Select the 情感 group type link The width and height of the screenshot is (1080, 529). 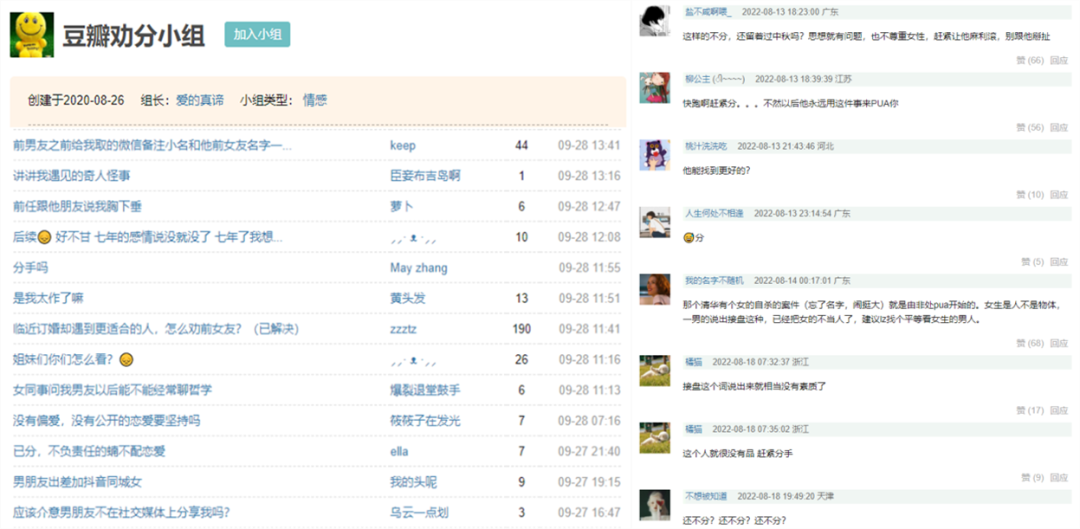click(315, 100)
